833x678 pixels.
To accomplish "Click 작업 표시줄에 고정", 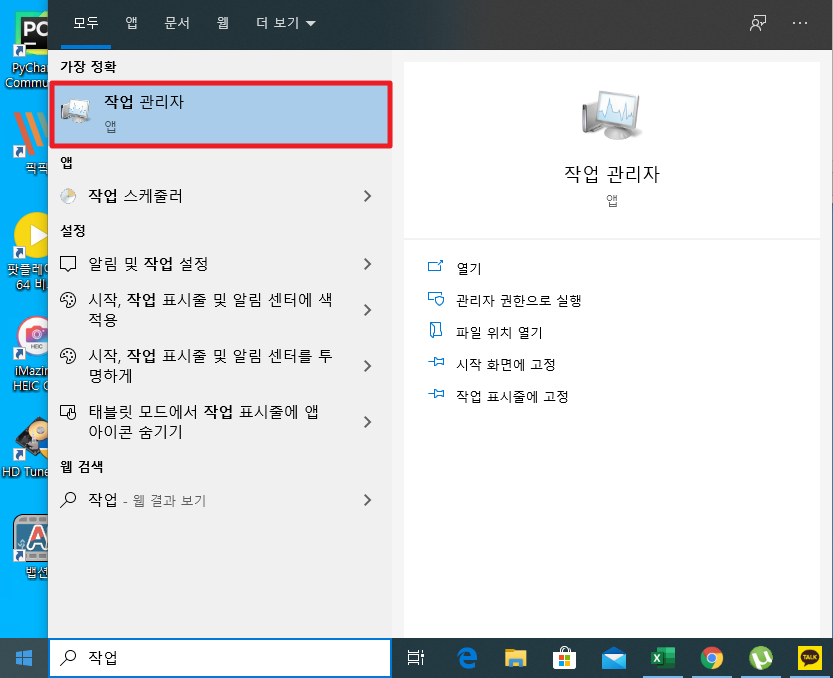I will point(512,396).
